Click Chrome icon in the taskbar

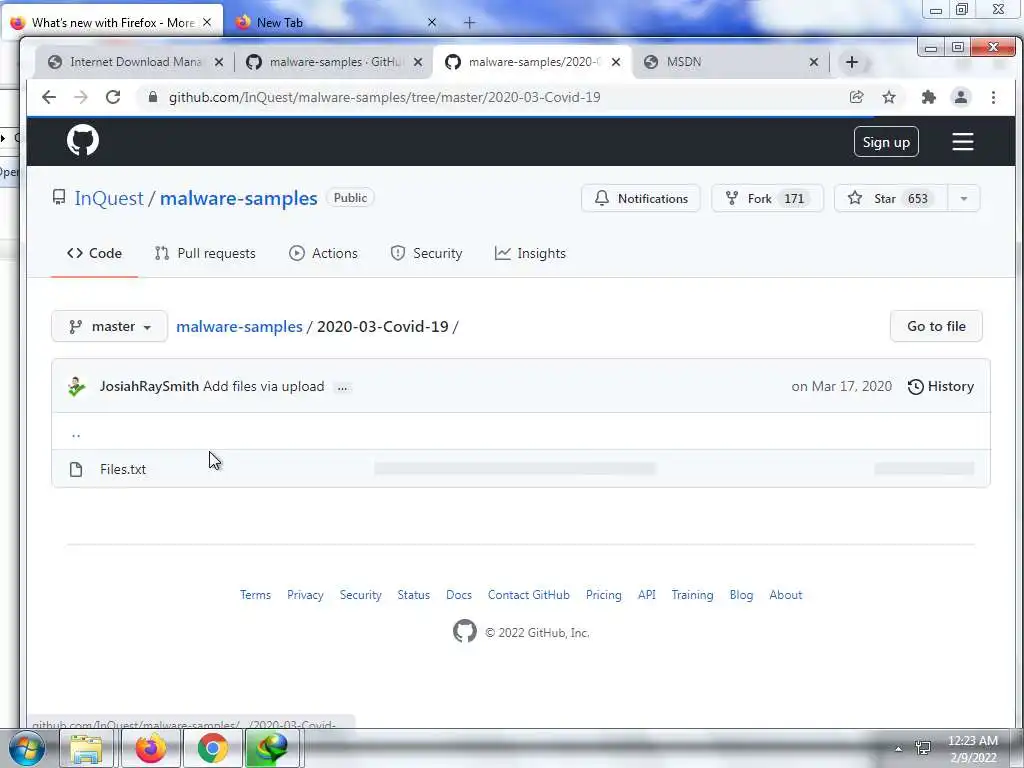(x=212, y=748)
